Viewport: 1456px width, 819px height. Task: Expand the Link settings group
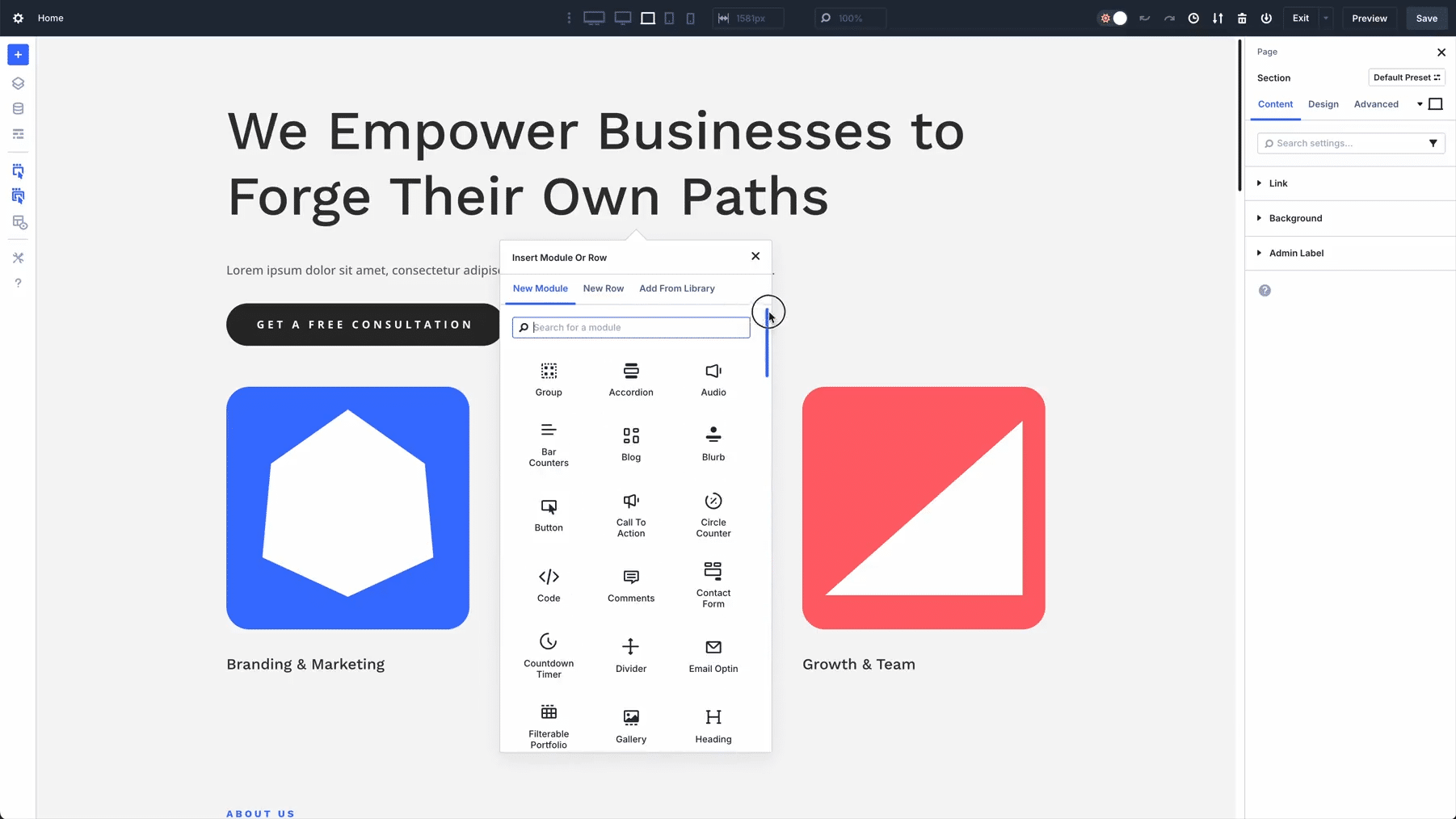[1350, 183]
